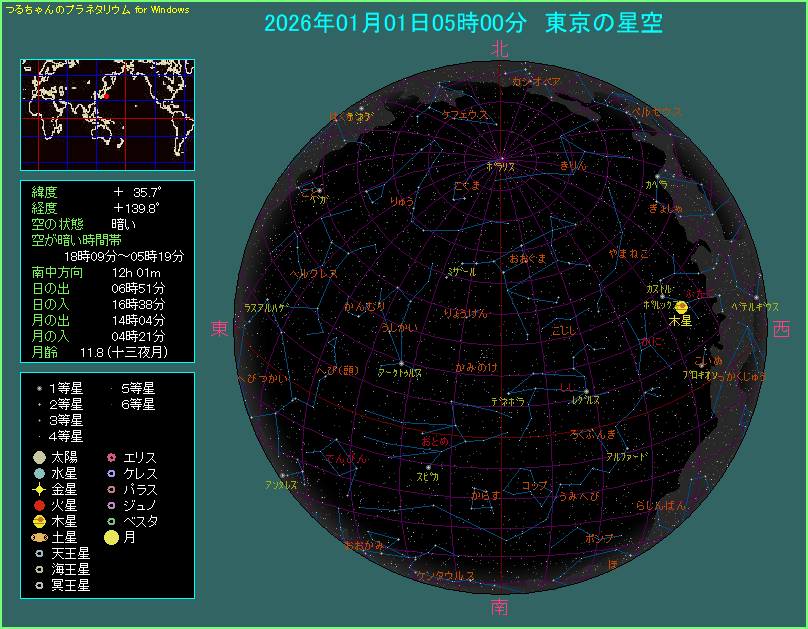Click the 月齢 moon age info row

click(100, 352)
